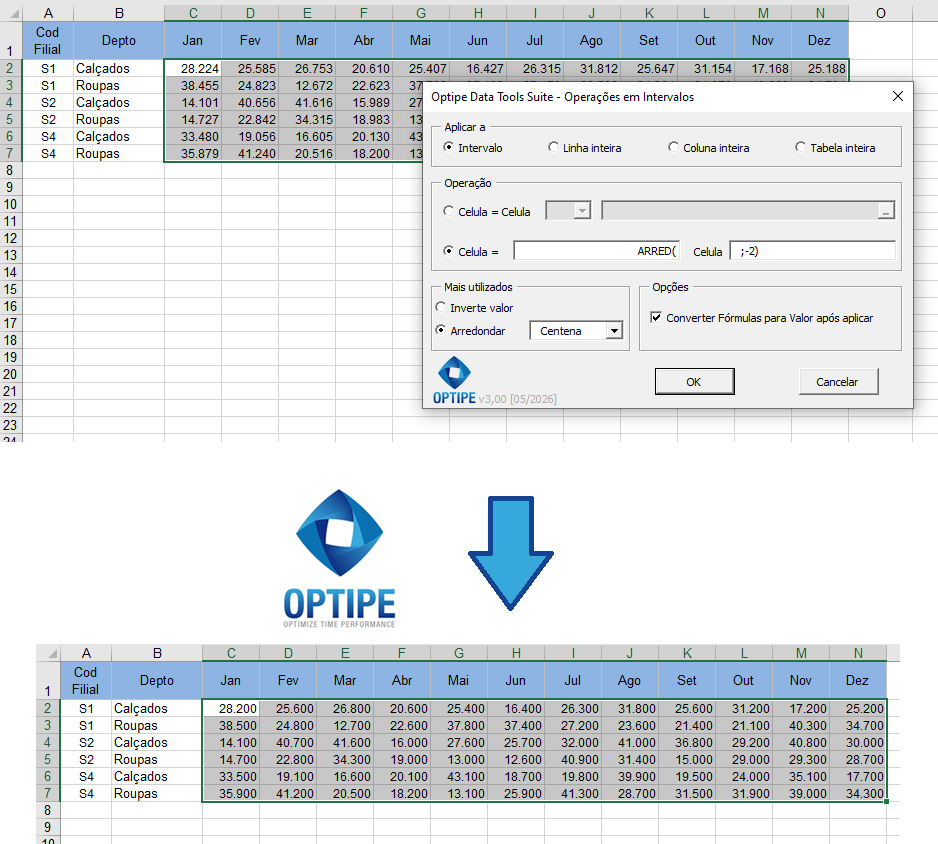Select column A header in the top sheet
The image size is (938, 844).
coord(48,13)
